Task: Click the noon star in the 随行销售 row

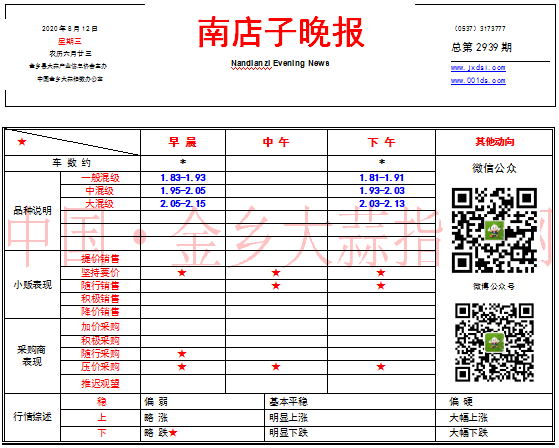Action: [276, 286]
